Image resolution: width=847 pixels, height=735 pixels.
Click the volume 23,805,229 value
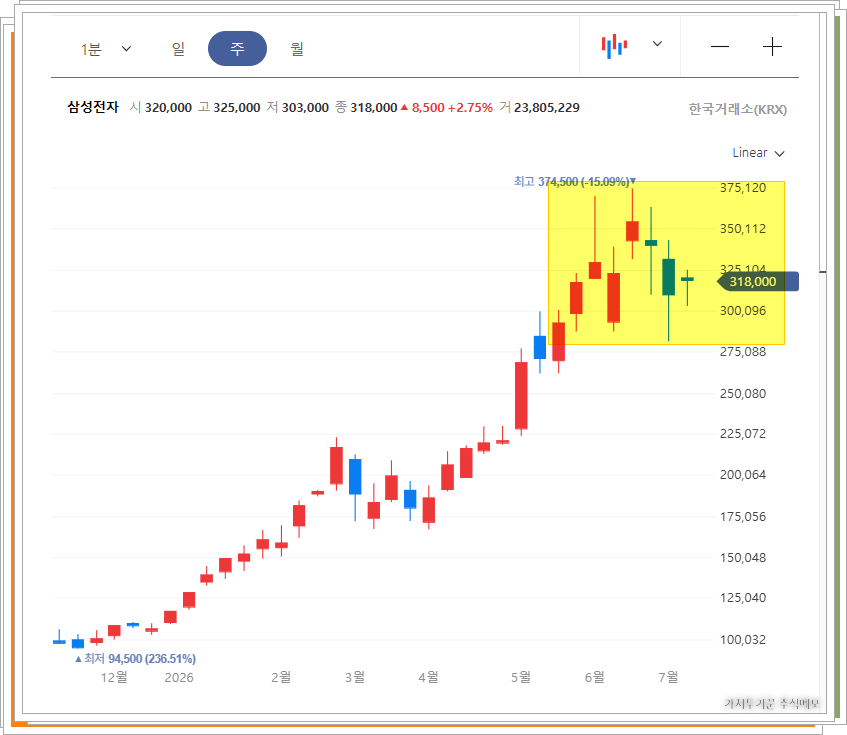tap(547, 107)
